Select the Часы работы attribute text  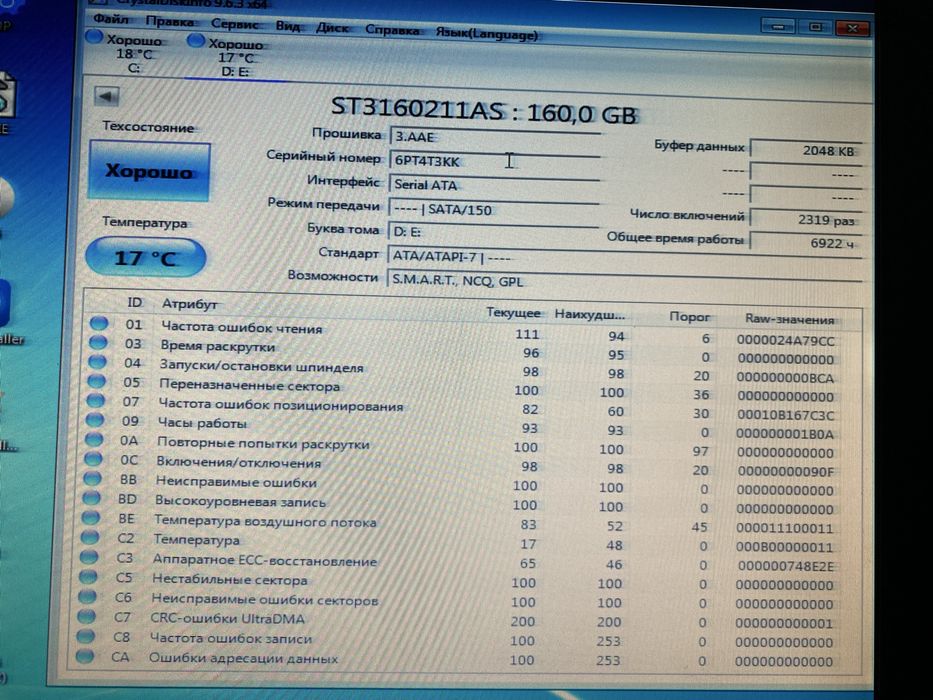point(202,423)
